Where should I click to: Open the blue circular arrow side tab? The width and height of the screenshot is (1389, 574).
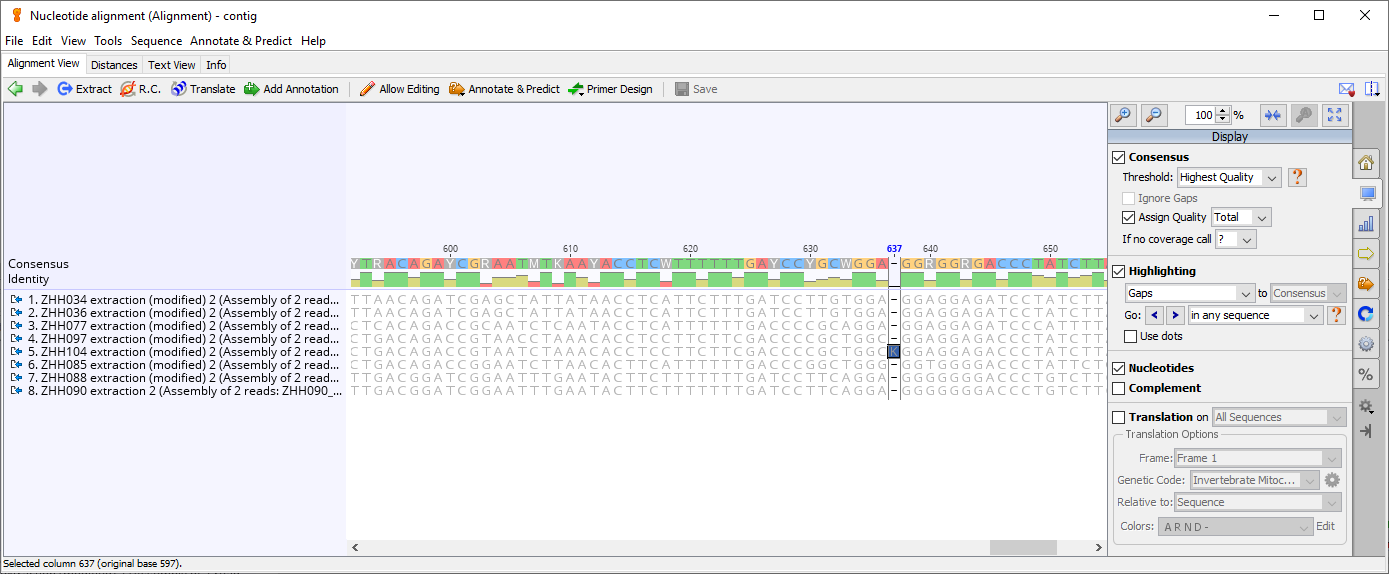(x=1366, y=314)
